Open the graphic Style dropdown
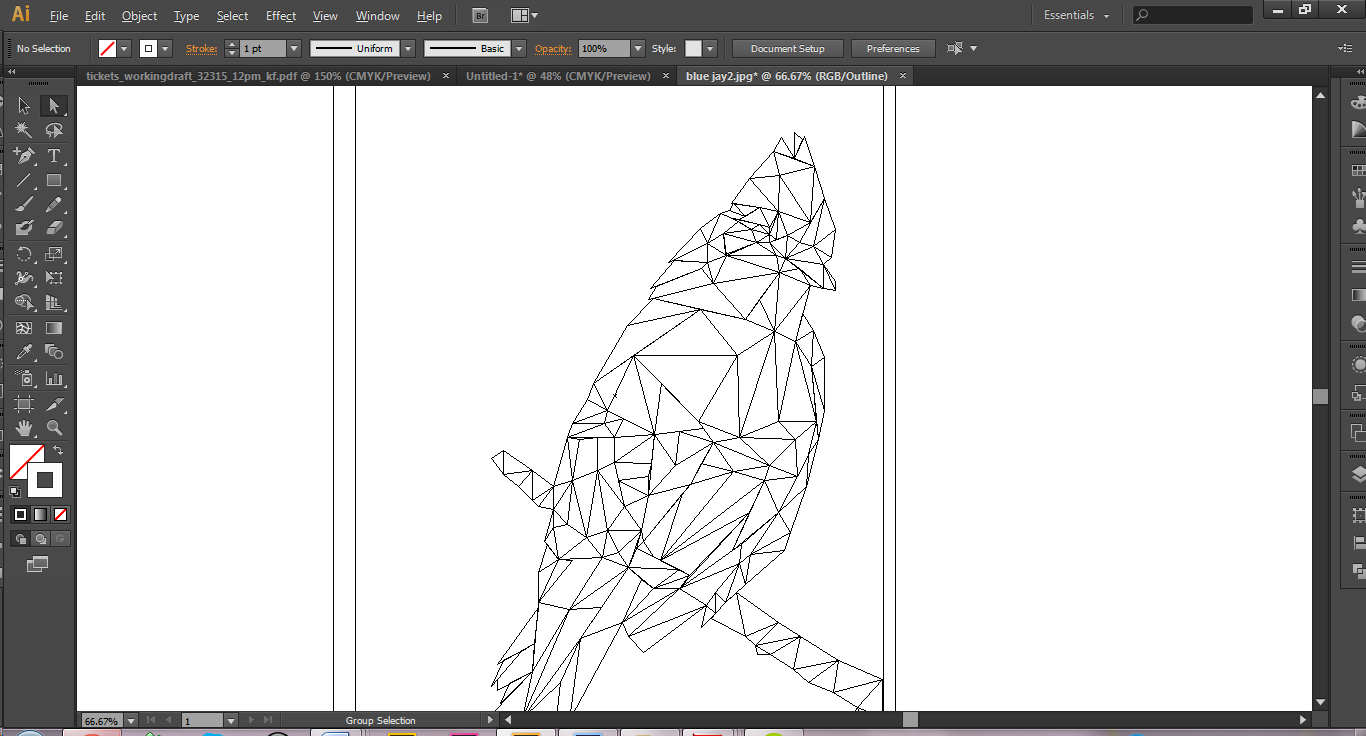This screenshot has height=736, width=1366. (x=710, y=48)
